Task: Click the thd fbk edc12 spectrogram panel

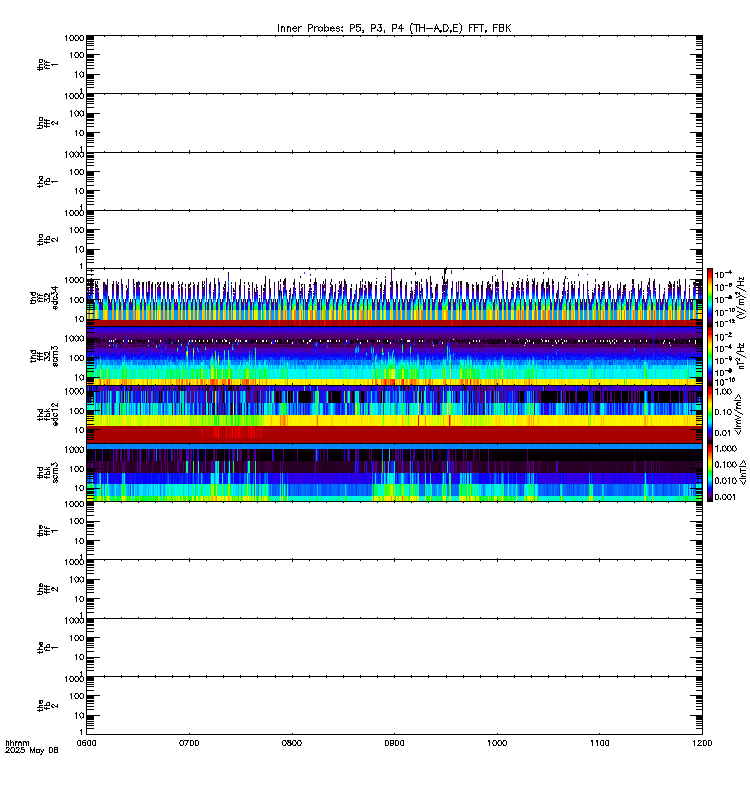Action: click(x=394, y=414)
